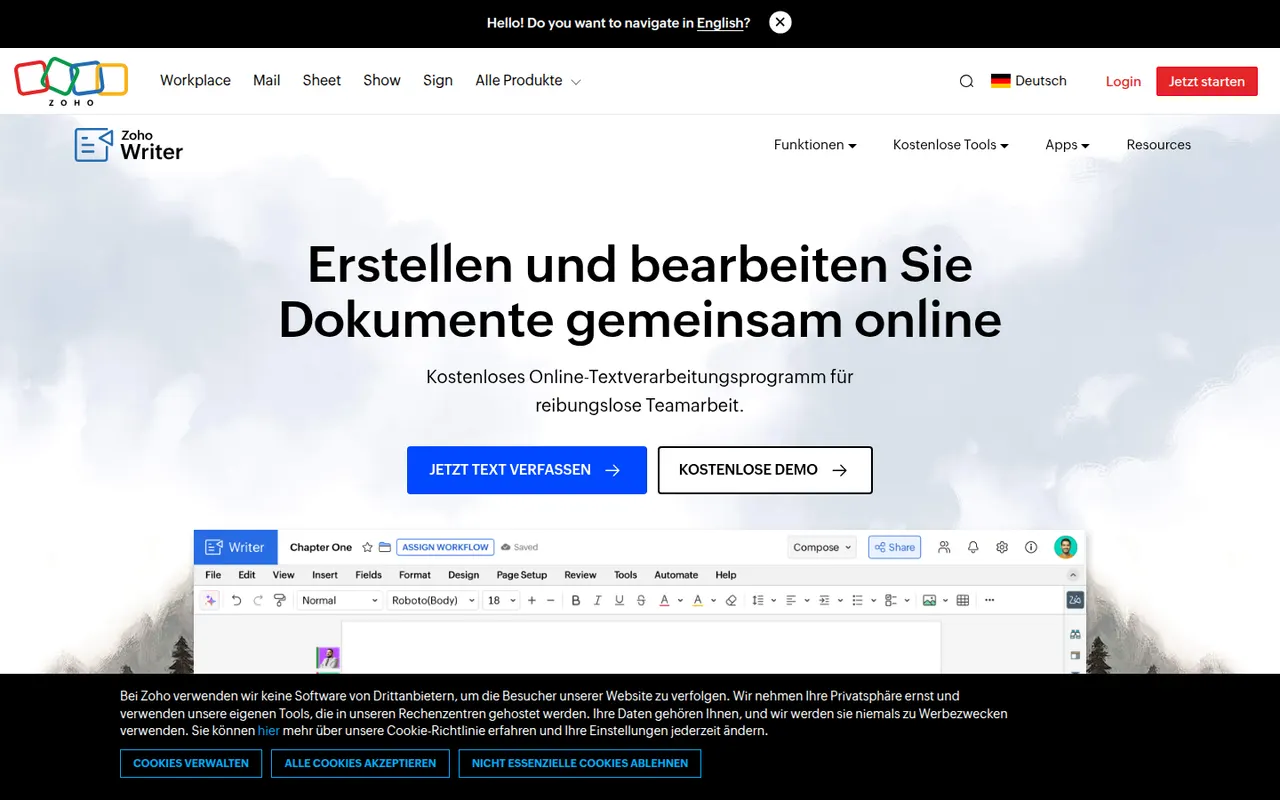Click the three-dots more options icon
This screenshot has width=1280, height=800.
[x=990, y=600]
